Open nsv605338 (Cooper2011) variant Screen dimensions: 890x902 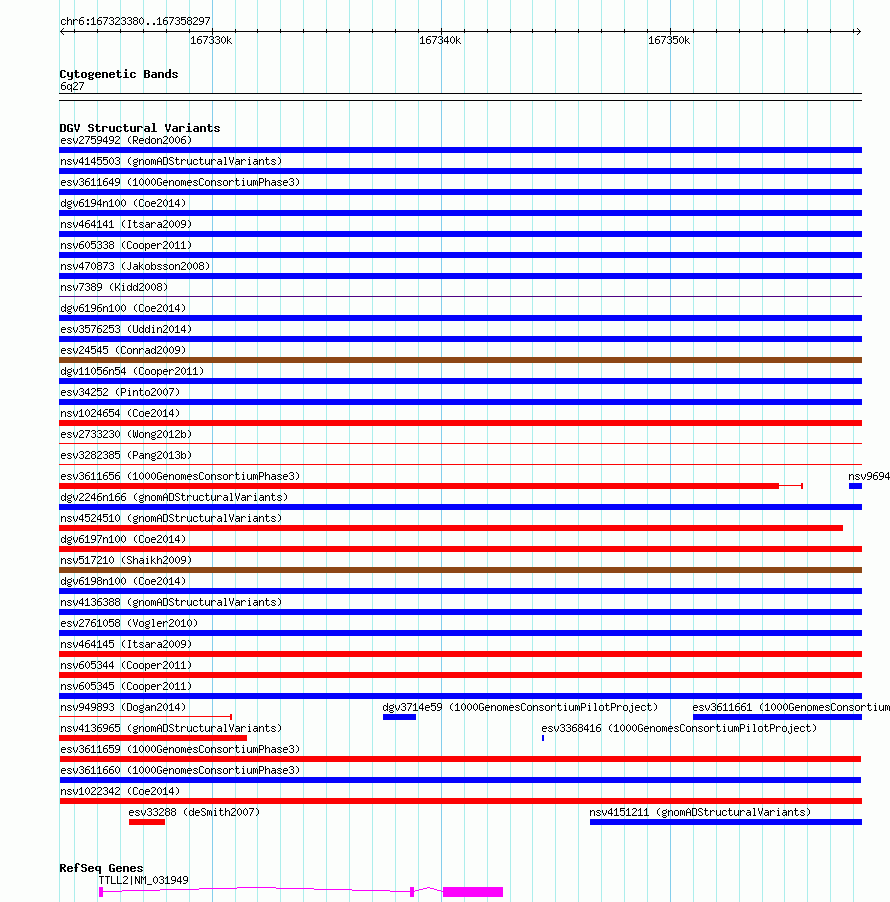pos(126,246)
